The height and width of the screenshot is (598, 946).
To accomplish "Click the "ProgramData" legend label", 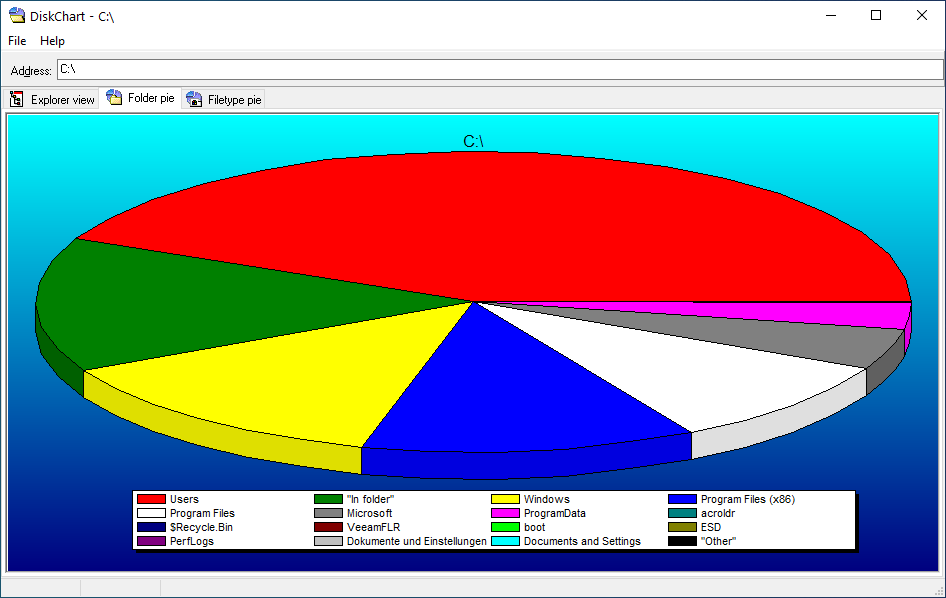I will [x=554, y=513].
